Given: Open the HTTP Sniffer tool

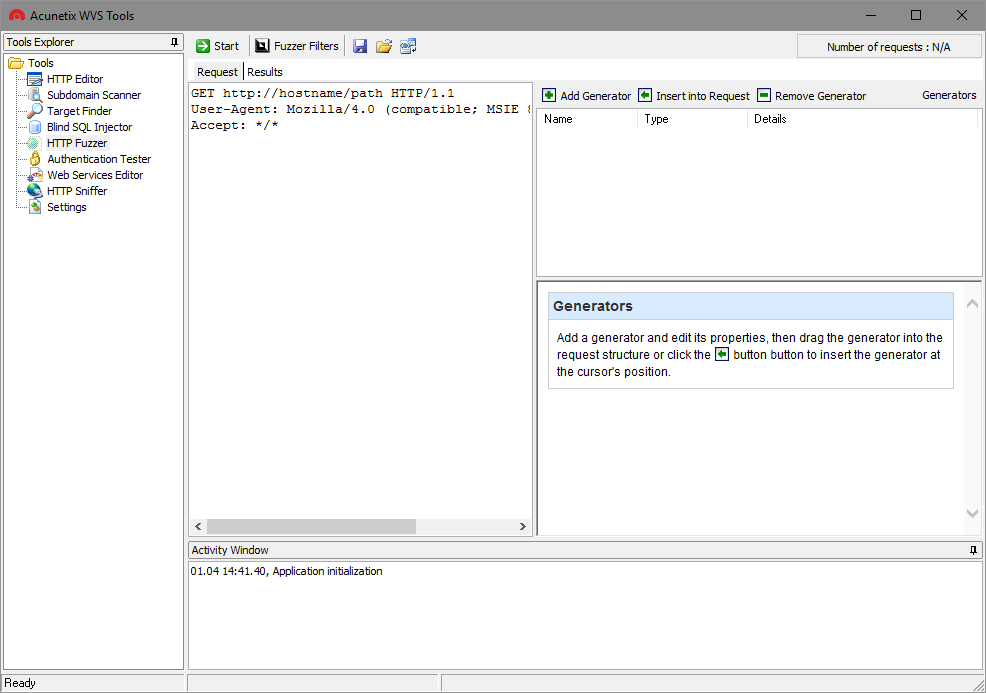Looking at the screenshot, I should 77,191.
